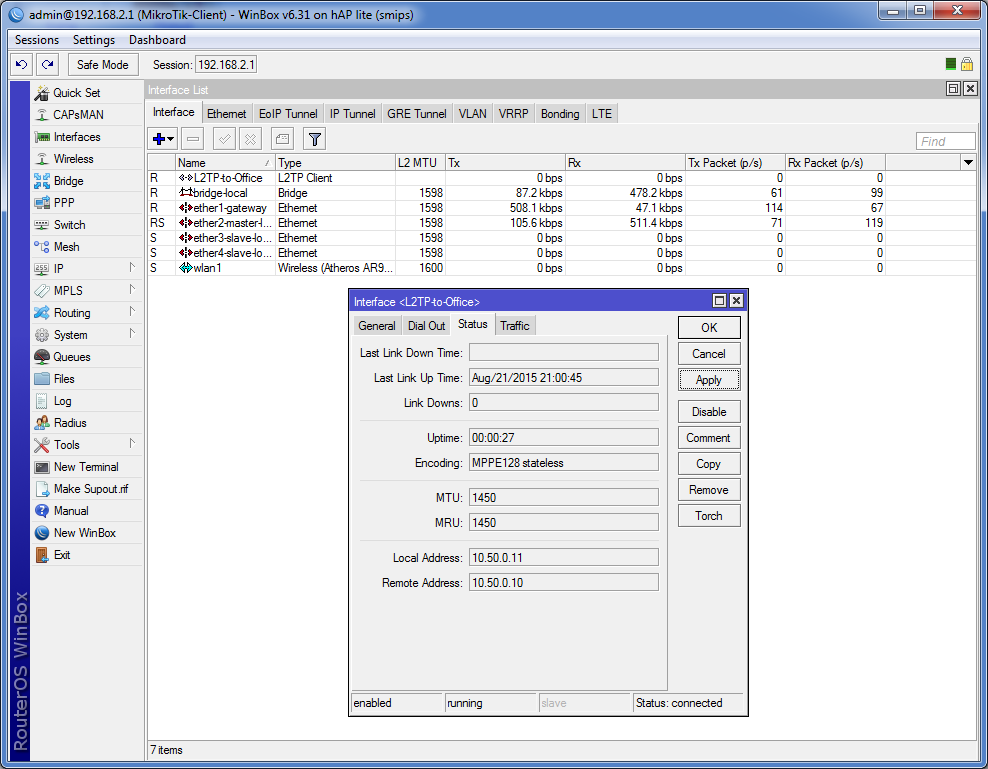Viewport: 988px width, 769px height.
Task: Open the Sessions menu
Action: tap(37, 40)
